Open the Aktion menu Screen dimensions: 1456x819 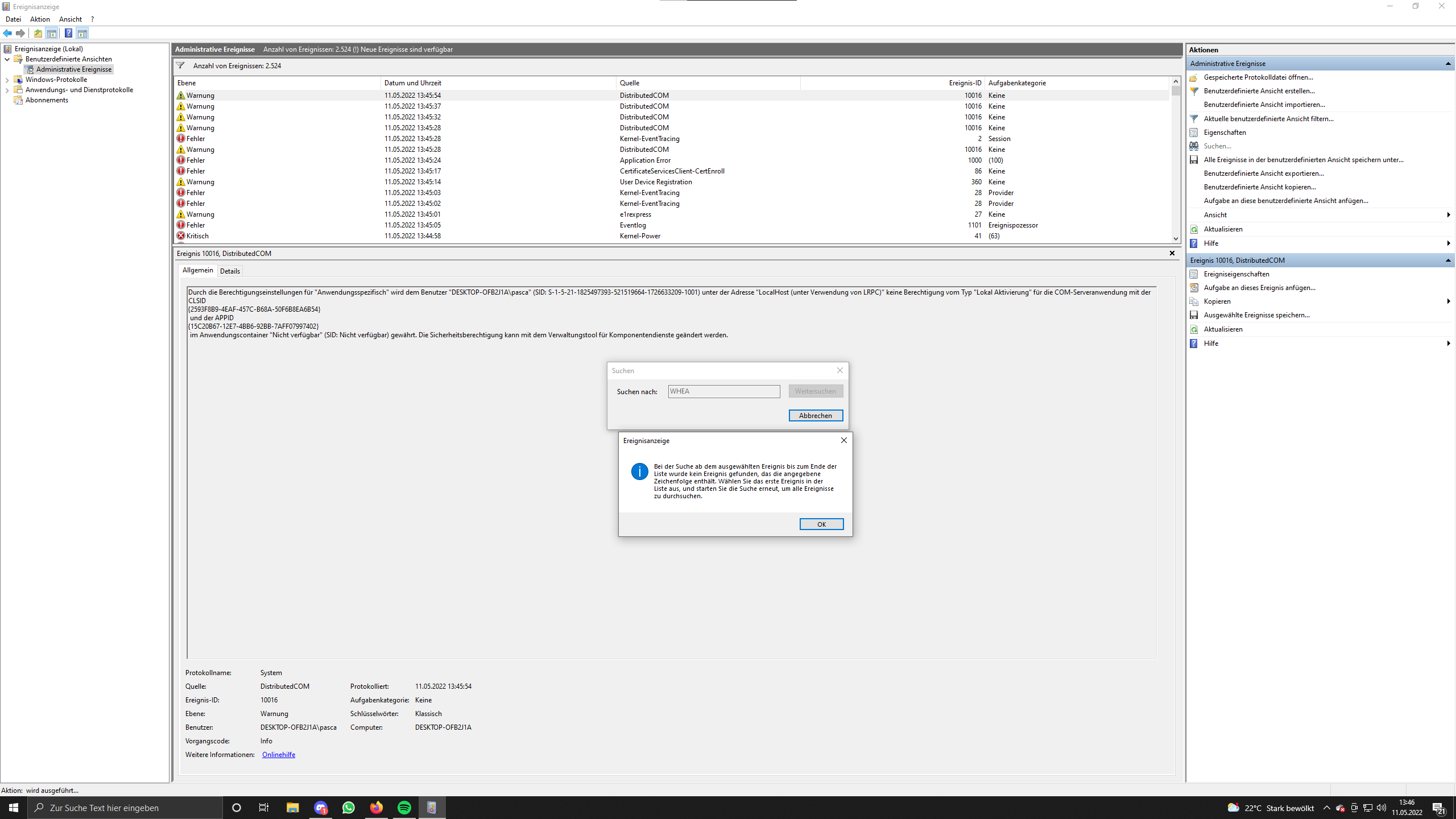(40, 19)
